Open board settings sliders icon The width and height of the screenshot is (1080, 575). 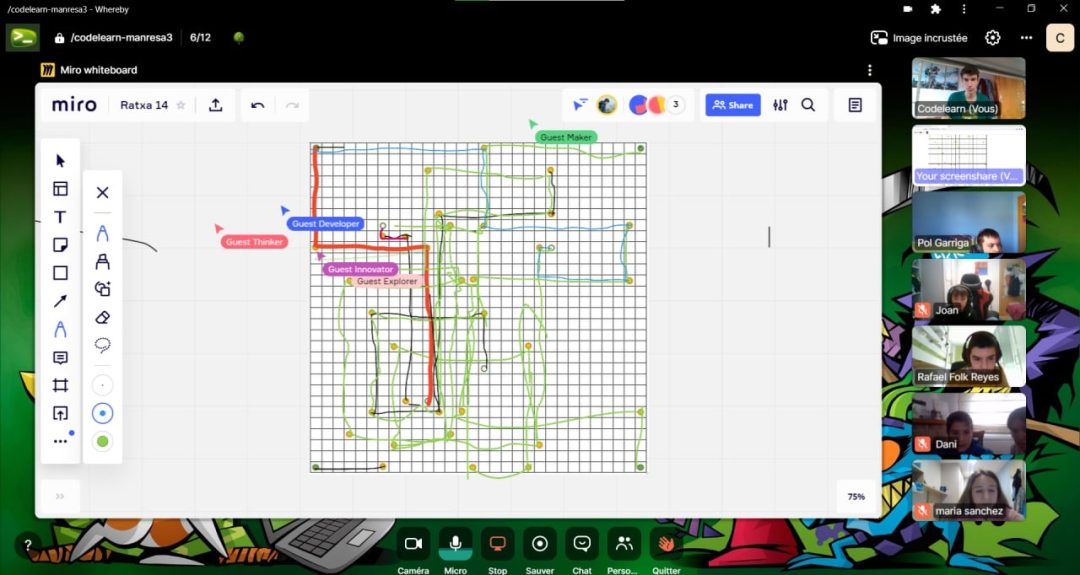pos(780,105)
